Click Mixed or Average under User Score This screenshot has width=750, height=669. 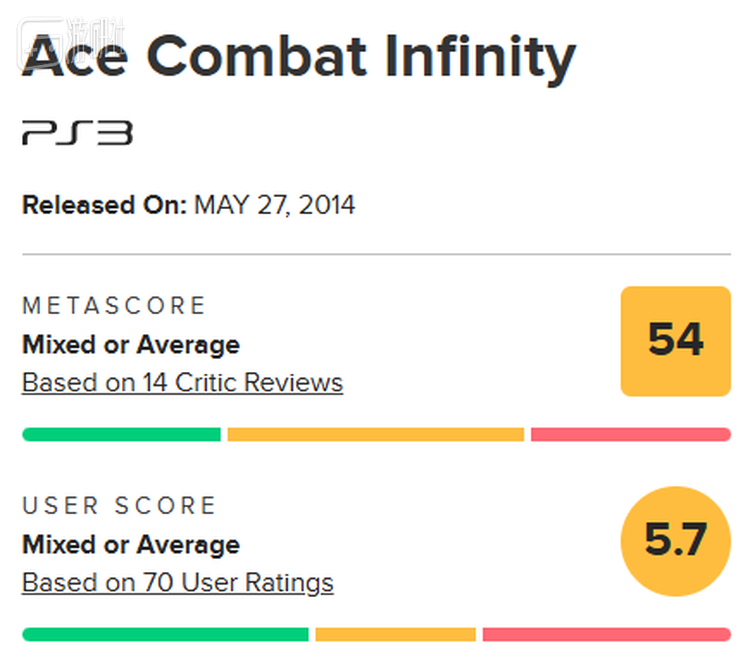tap(131, 545)
